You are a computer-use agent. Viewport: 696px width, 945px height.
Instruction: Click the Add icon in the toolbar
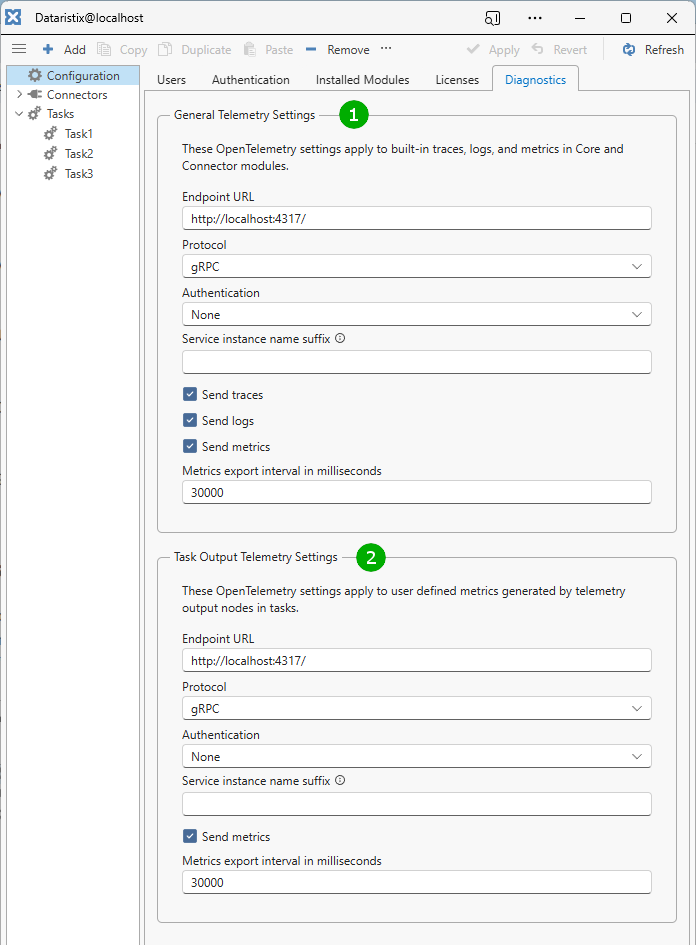click(x=48, y=49)
